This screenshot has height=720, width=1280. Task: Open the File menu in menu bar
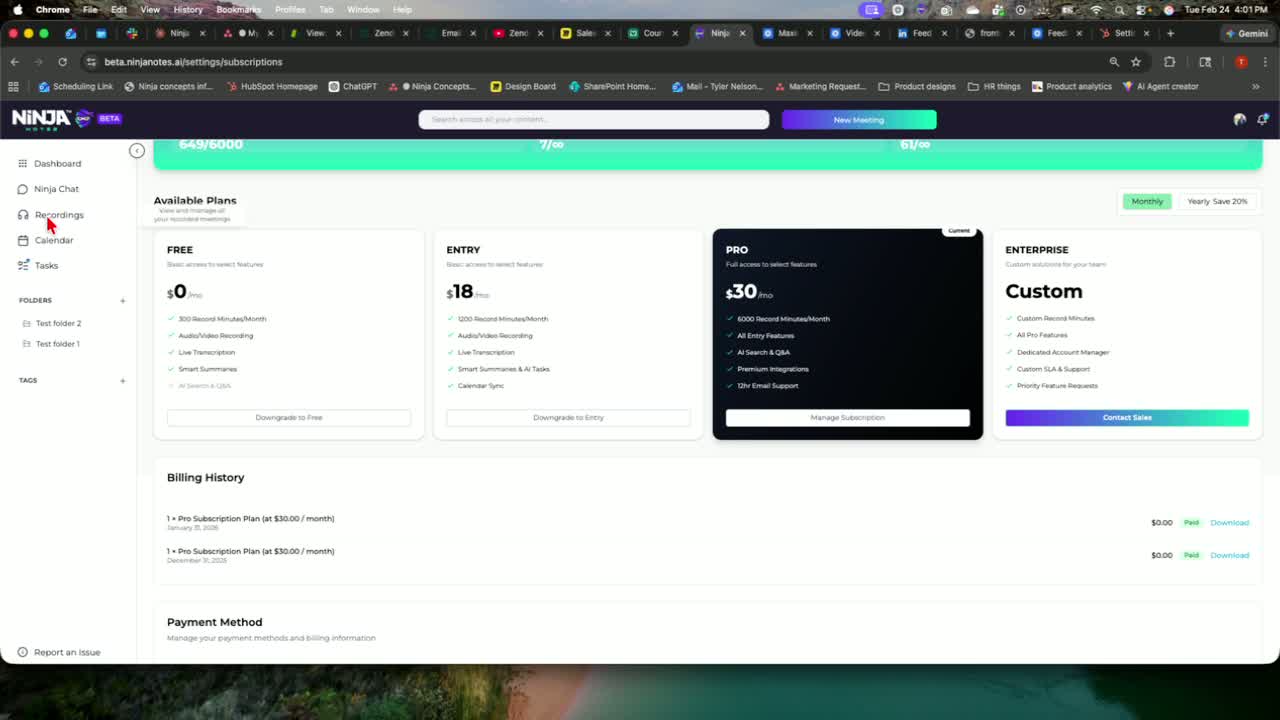tap(90, 10)
